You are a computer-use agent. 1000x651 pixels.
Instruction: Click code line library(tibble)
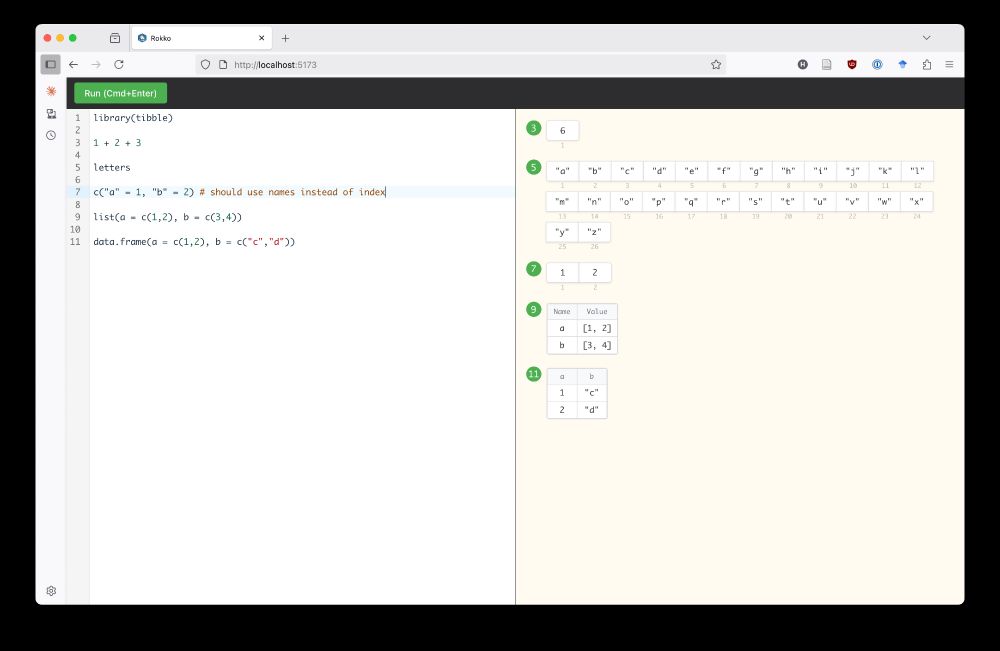[133, 118]
